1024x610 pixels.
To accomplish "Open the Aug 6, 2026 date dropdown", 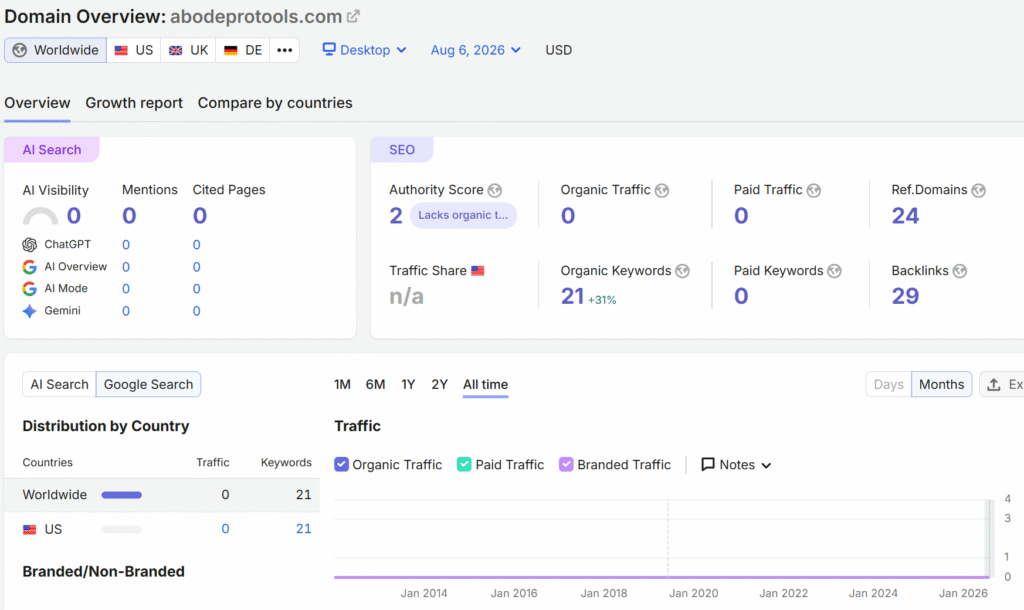I will 475,50.
